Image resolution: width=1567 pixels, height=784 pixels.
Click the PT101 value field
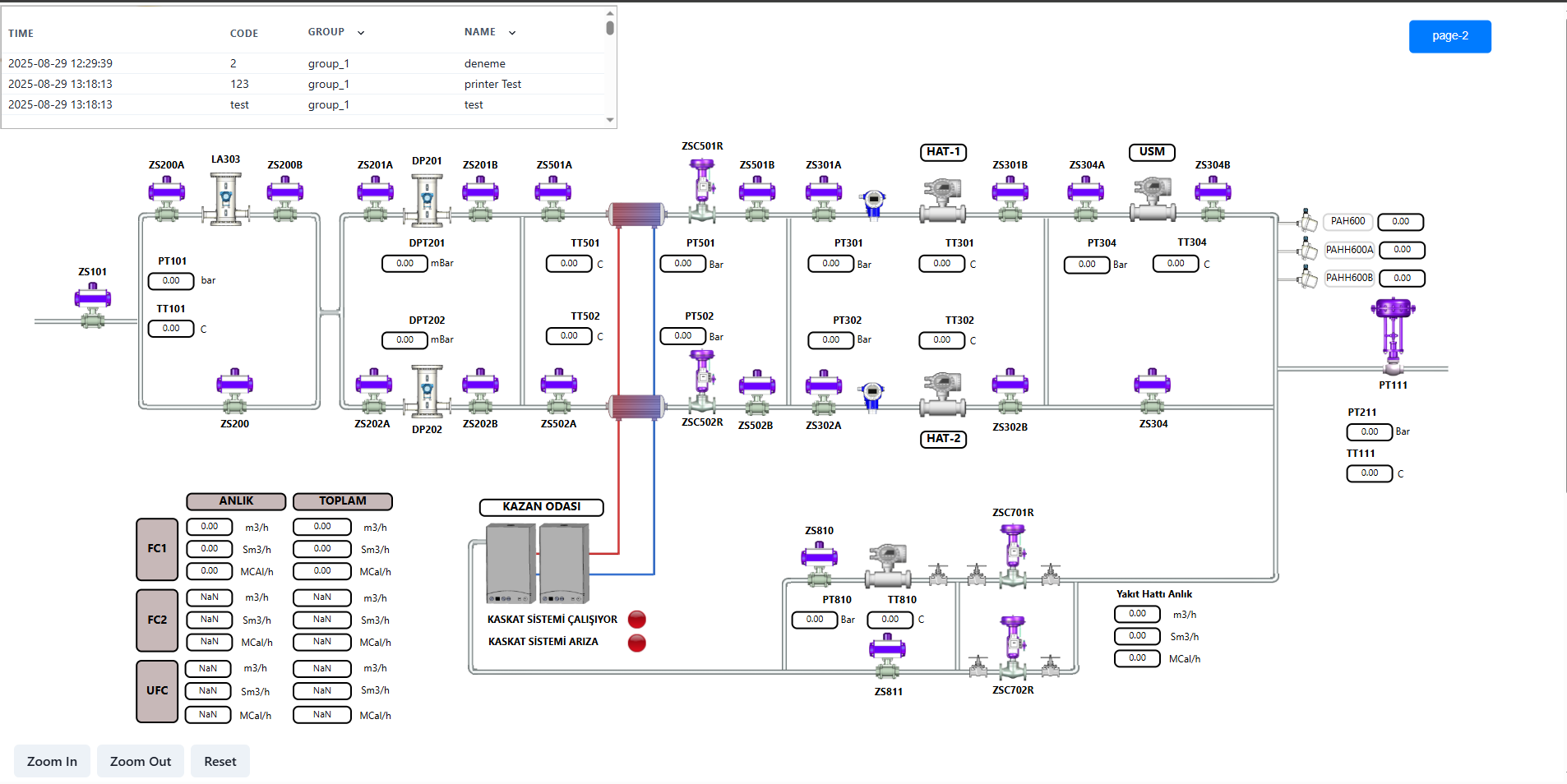[171, 280]
